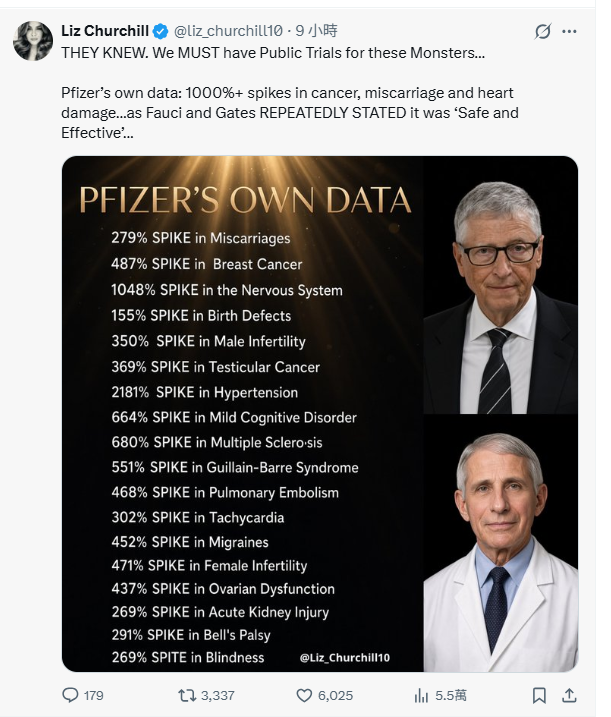This screenshot has width=611, height=717.
Task: Click the share upload icon
Action: (569, 696)
